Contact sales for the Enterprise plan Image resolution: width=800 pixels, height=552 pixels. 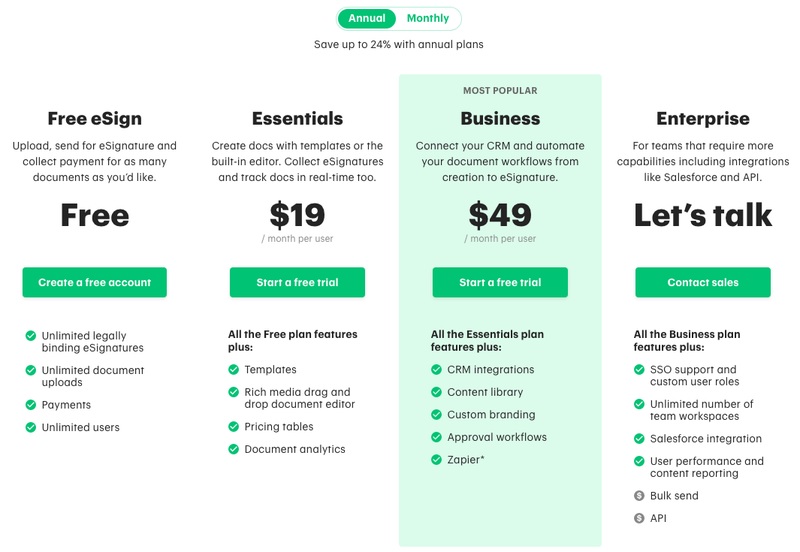point(703,282)
